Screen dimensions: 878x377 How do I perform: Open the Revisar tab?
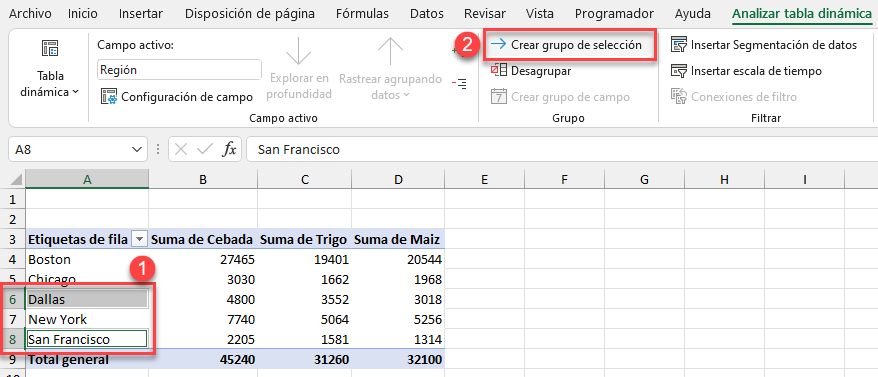485,13
